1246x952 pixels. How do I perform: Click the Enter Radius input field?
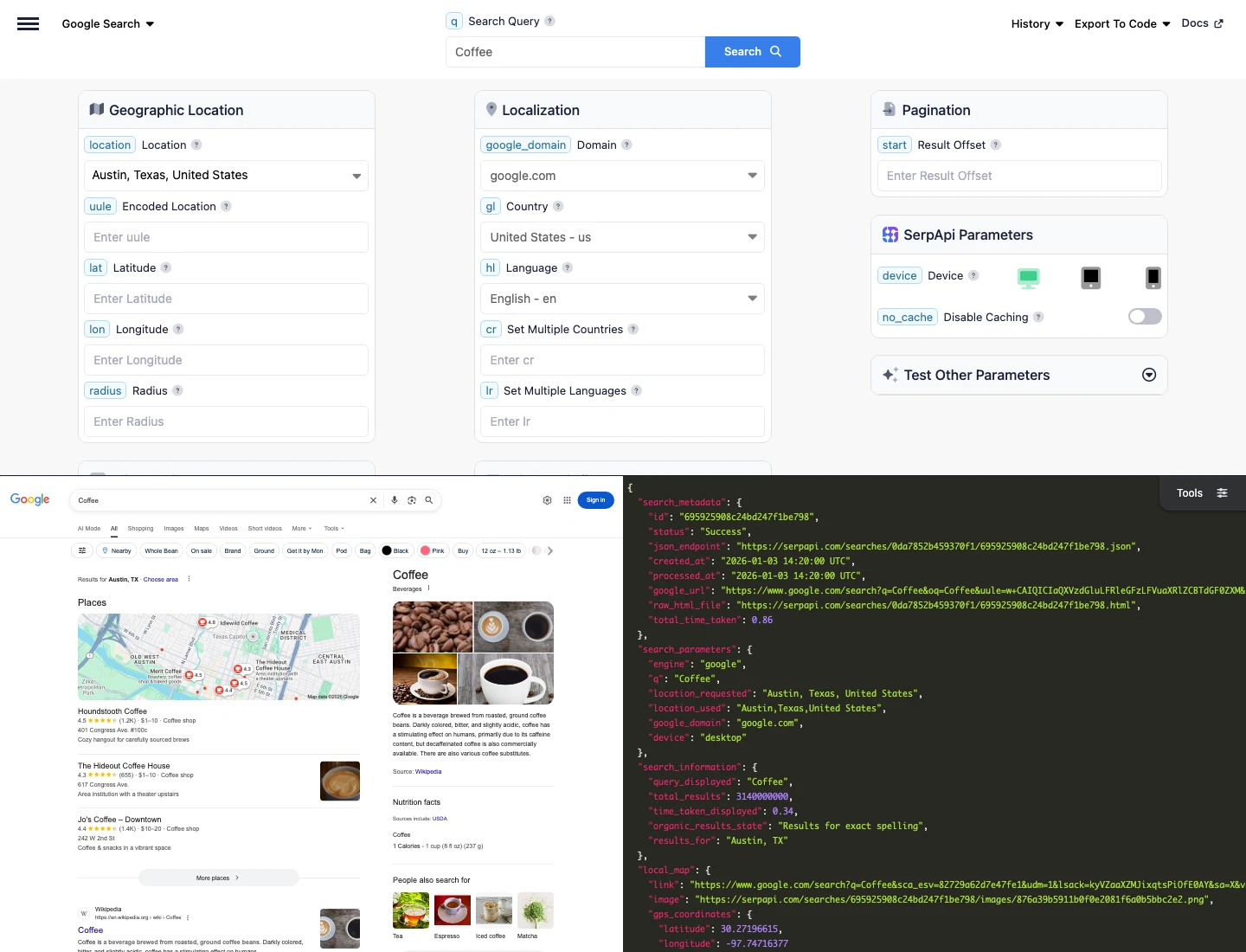point(226,421)
